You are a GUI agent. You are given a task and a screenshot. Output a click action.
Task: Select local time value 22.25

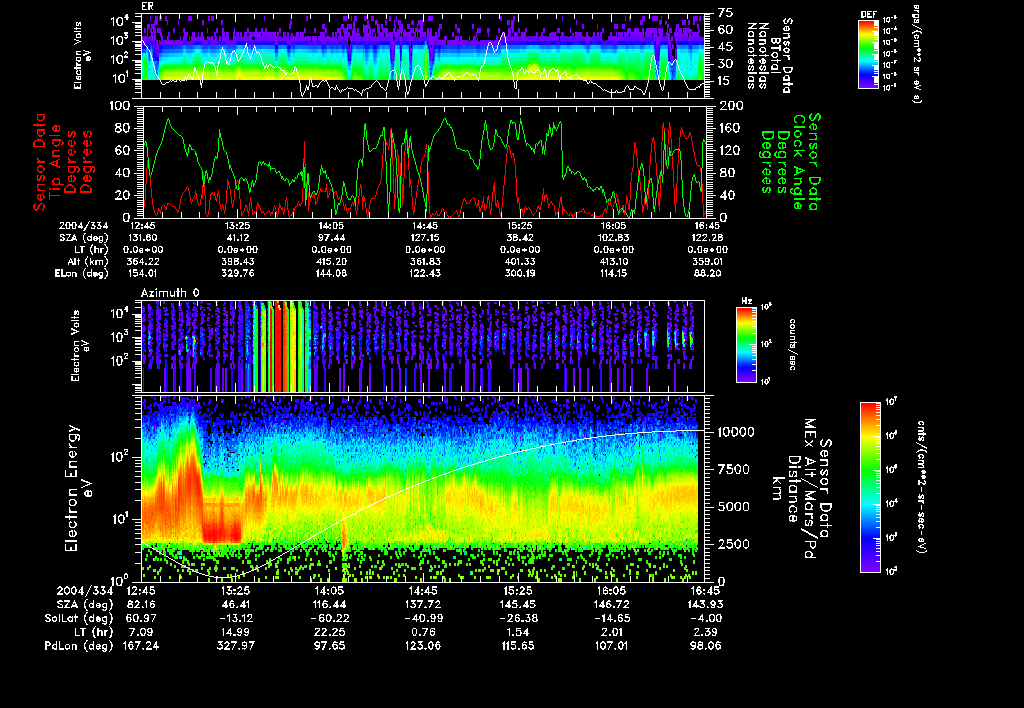(329, 632)
